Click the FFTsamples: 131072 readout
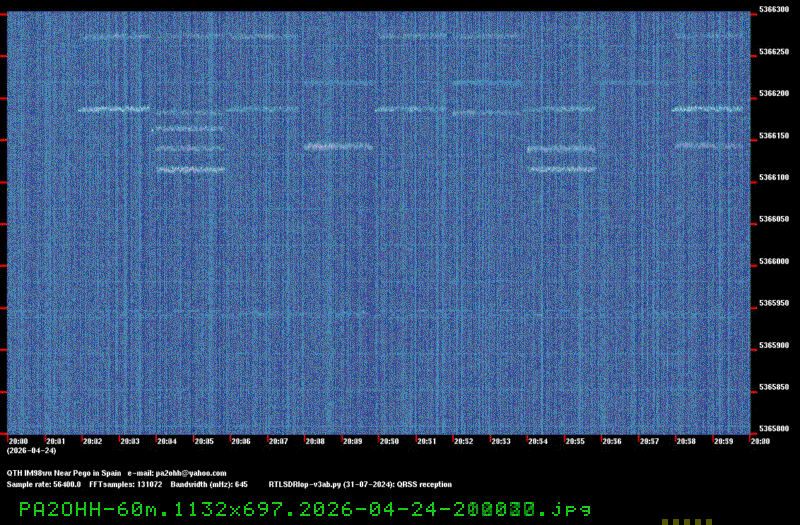Image resolution: width=800 pixels, height=525 pixels. [126, 485]
